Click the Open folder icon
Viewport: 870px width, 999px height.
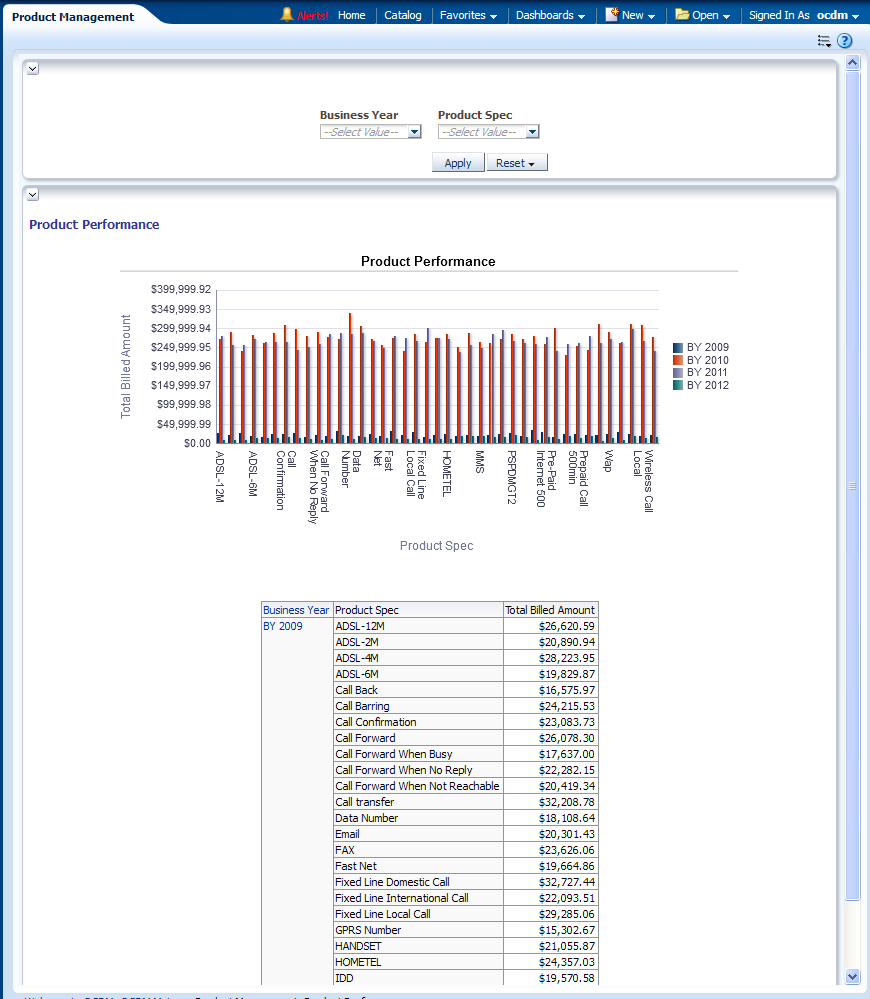[682, 15]
